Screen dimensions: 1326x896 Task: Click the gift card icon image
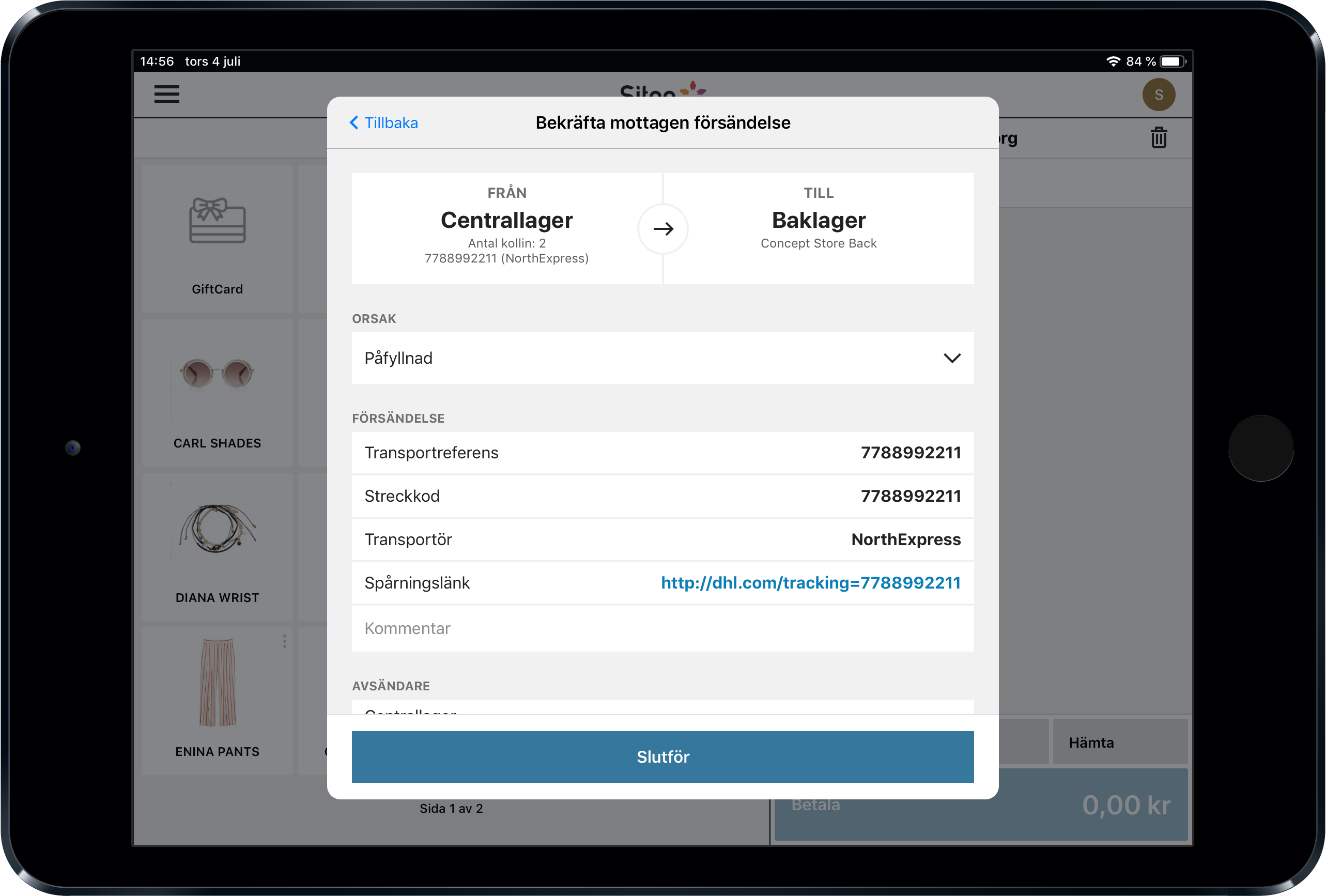(218, 220)
